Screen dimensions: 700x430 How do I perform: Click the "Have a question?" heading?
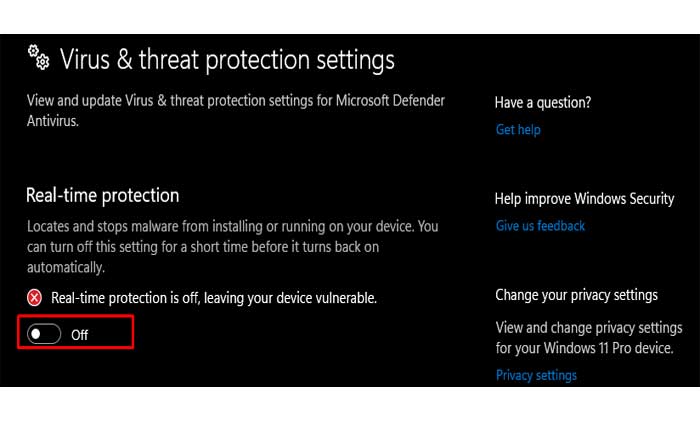click(x=543, y=102)
